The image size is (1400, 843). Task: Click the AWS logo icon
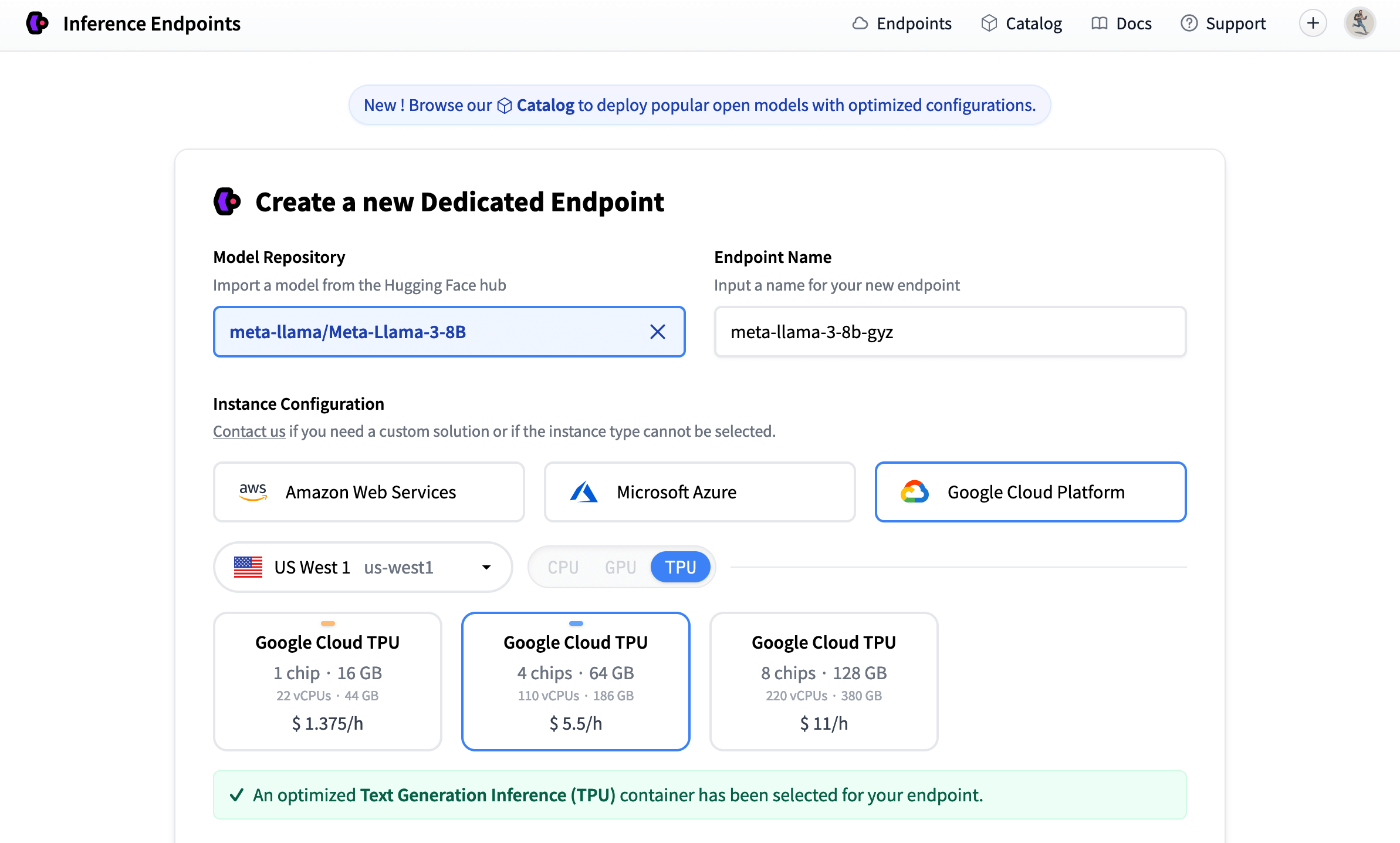253,492
